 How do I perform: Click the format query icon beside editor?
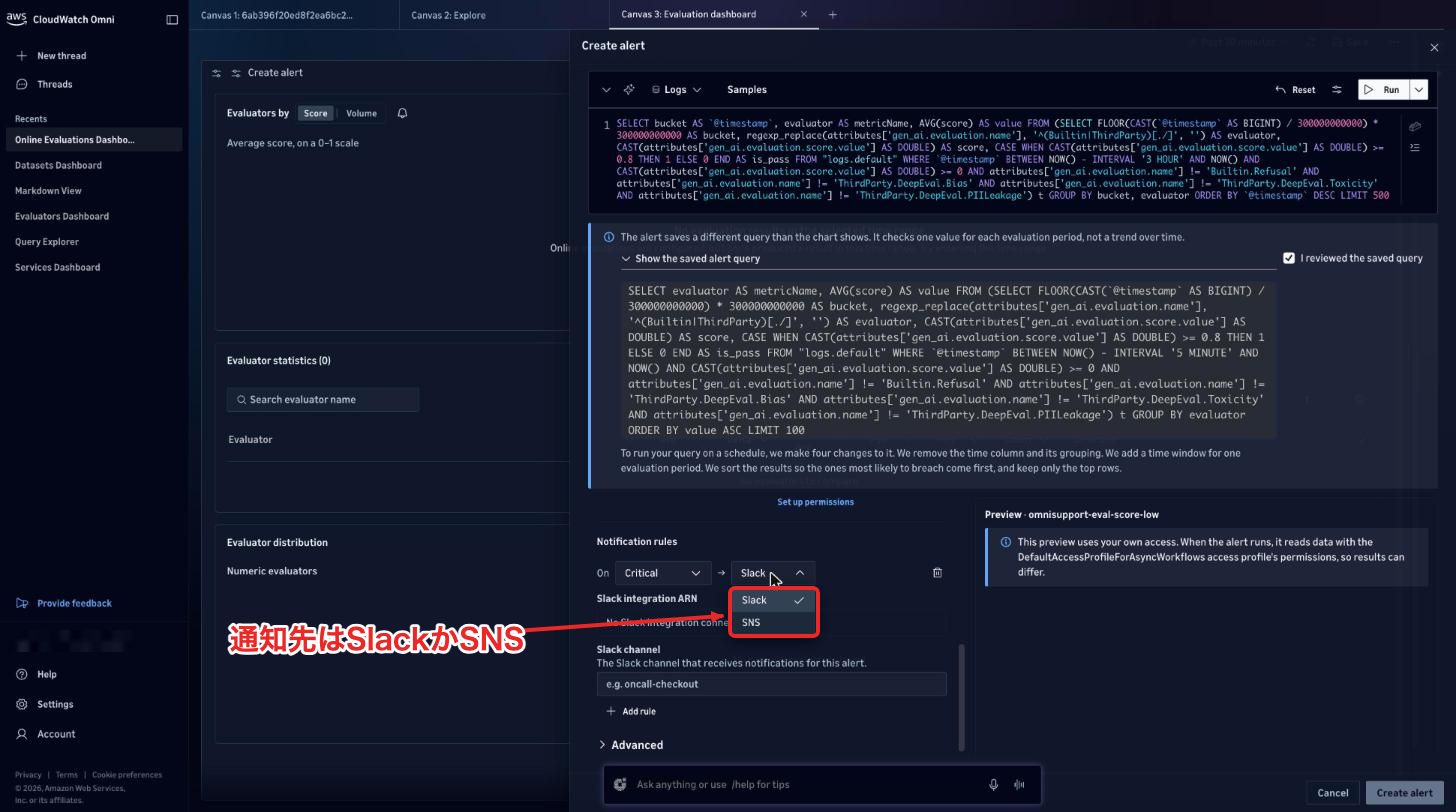pos(1415,147)
